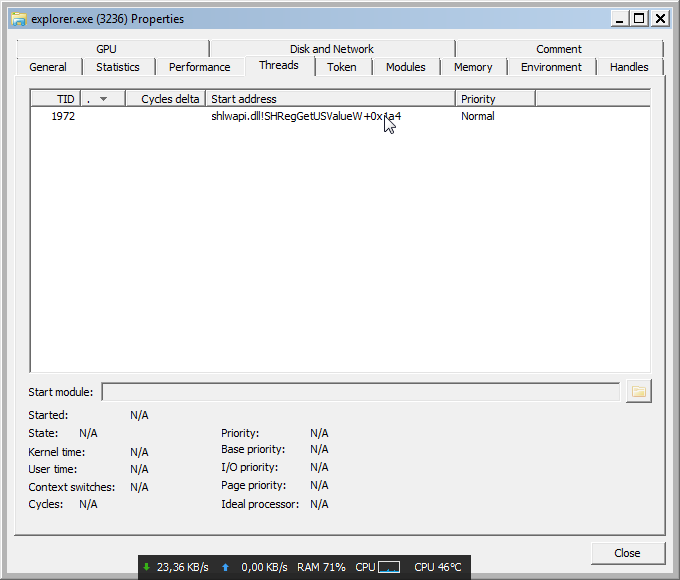Select the Performance tab
This screenshot has width=680, height=580.
(199, 67)
